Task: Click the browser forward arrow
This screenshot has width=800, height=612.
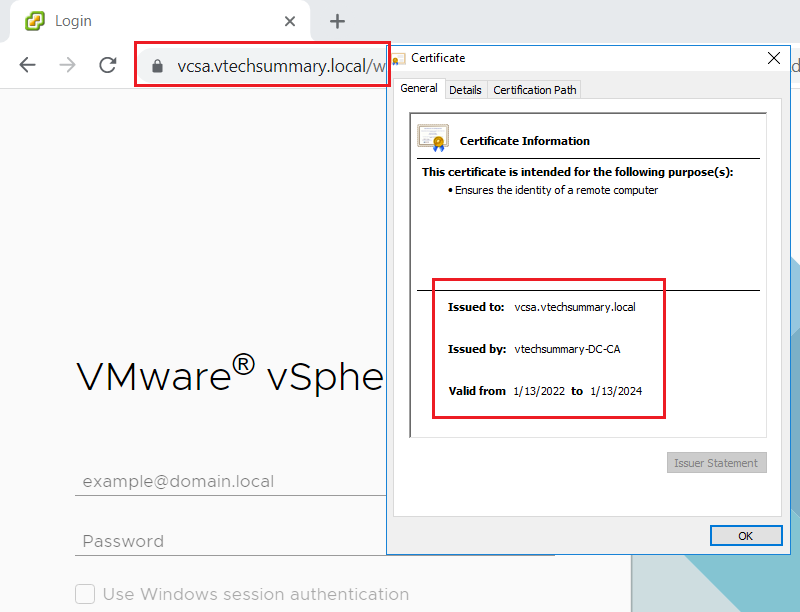Action: [67, 65]
